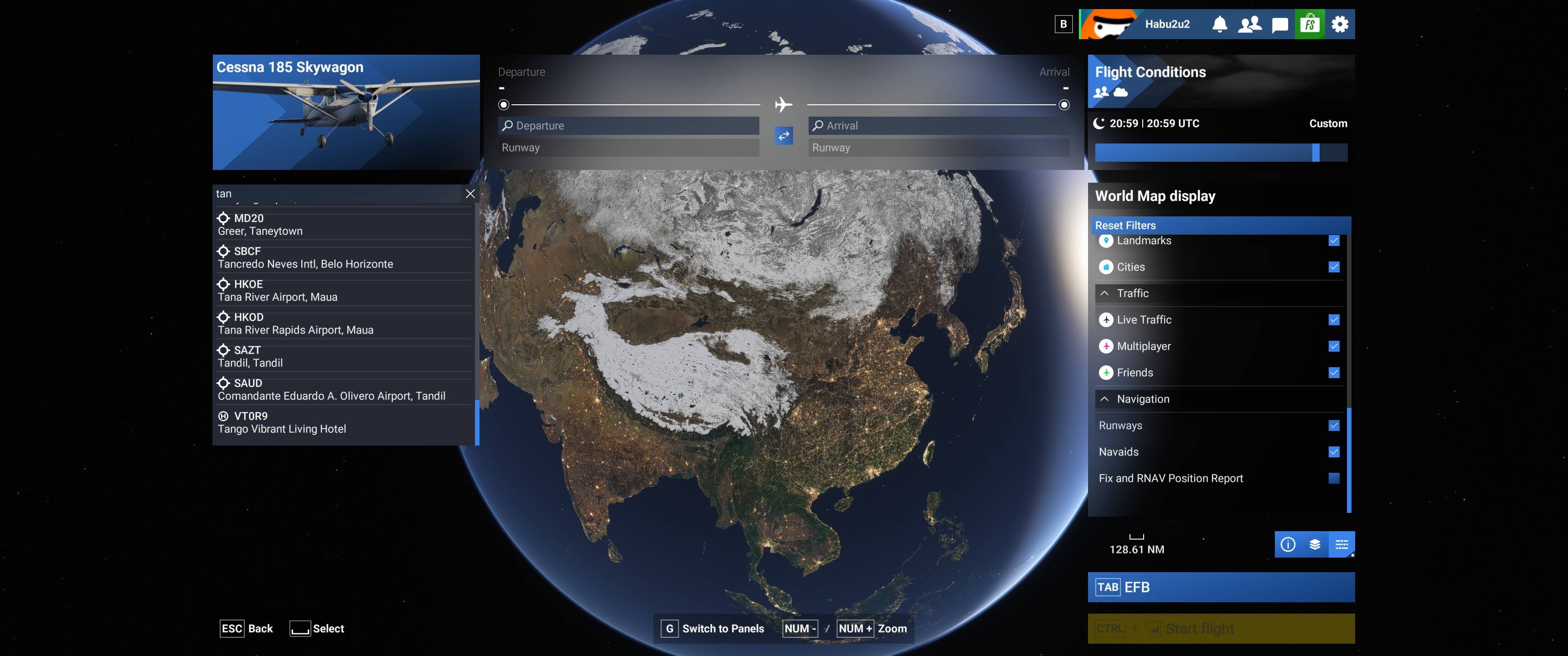Open the map filters list icon

coord(1341,544)
